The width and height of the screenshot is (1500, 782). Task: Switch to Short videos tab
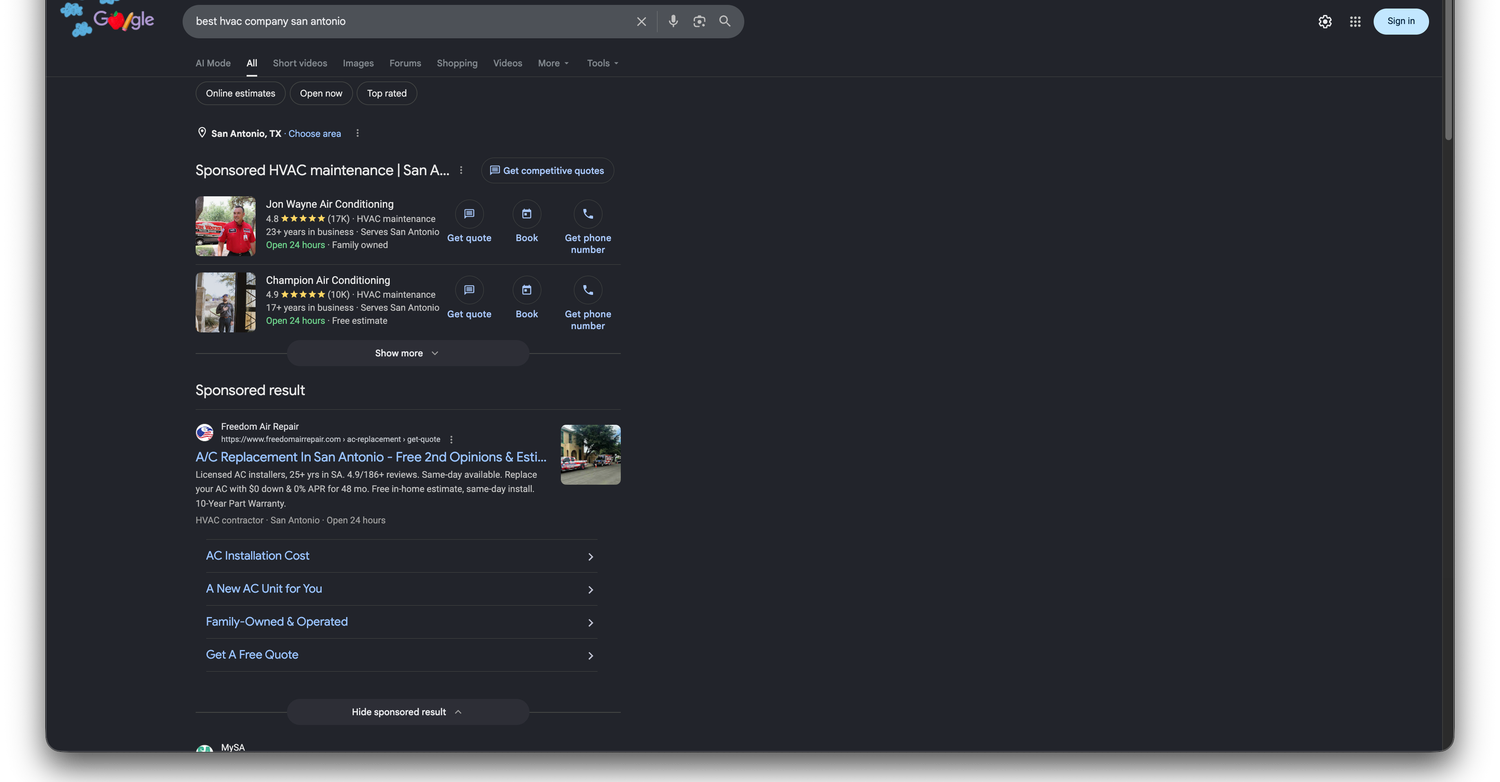pyautogui.click(x=300, y=63)
